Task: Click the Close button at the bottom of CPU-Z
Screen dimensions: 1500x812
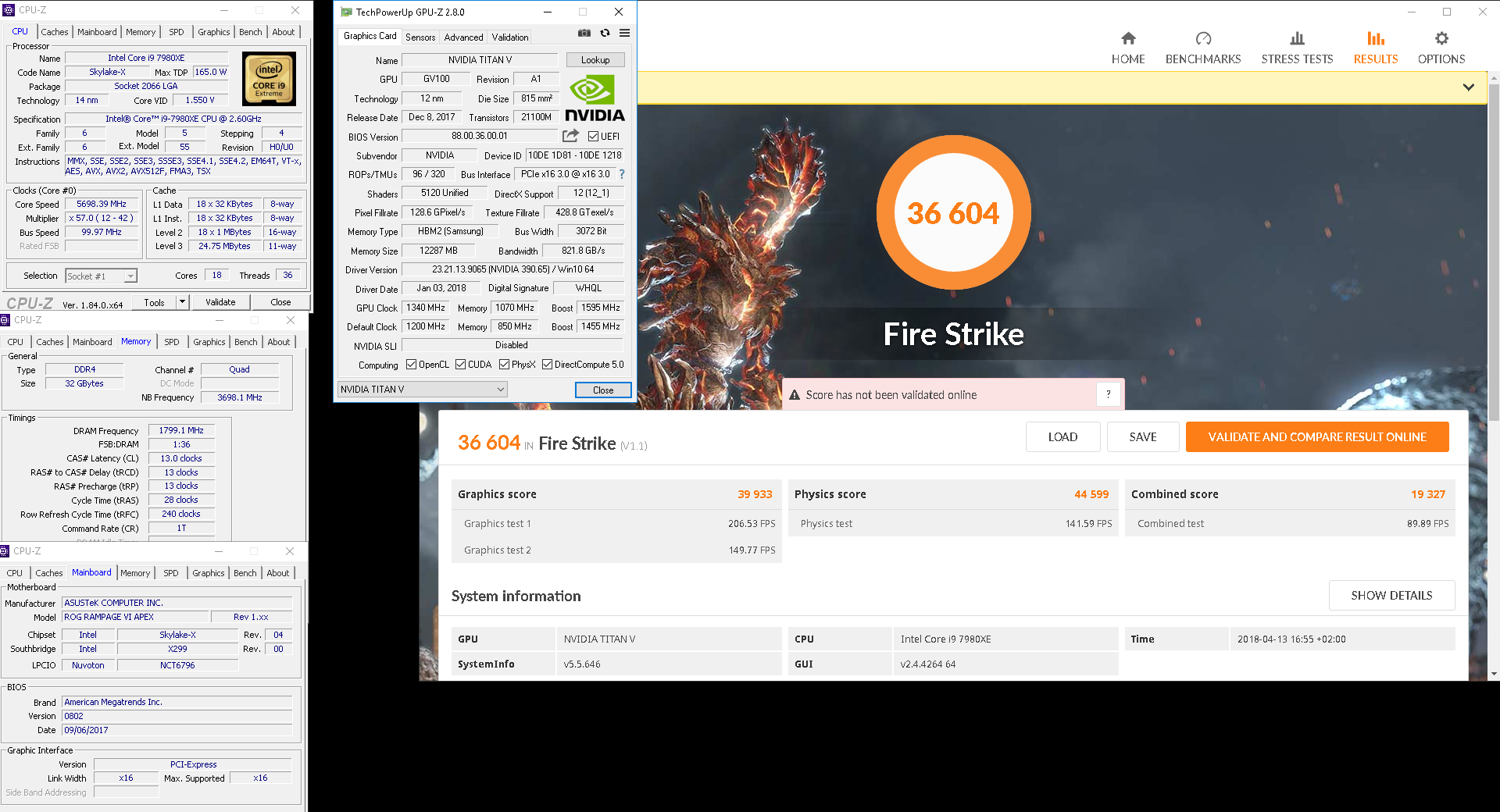Action: click(x=280, y=302)
